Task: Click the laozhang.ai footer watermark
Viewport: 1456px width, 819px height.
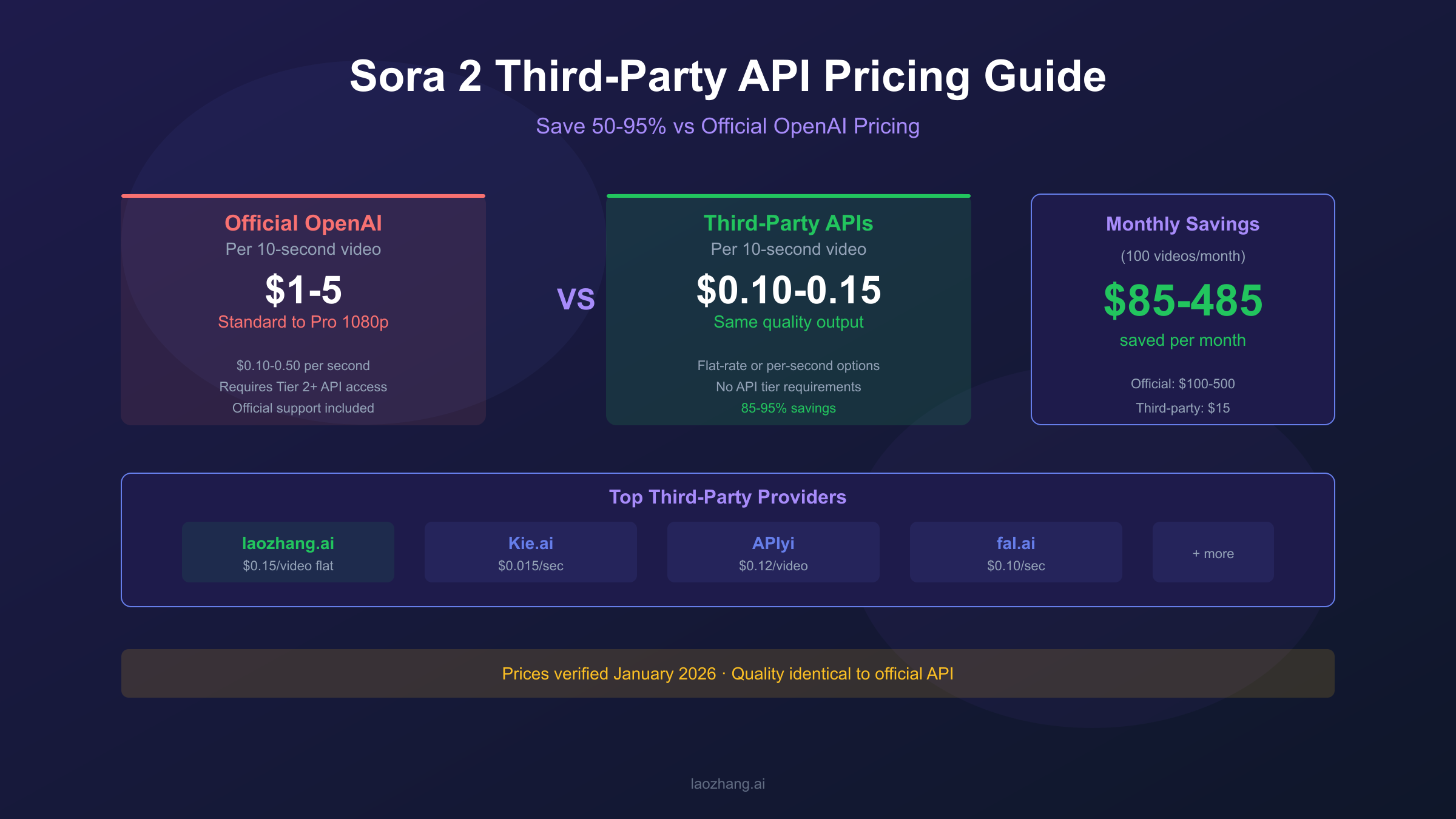Action: coord(727,784)
